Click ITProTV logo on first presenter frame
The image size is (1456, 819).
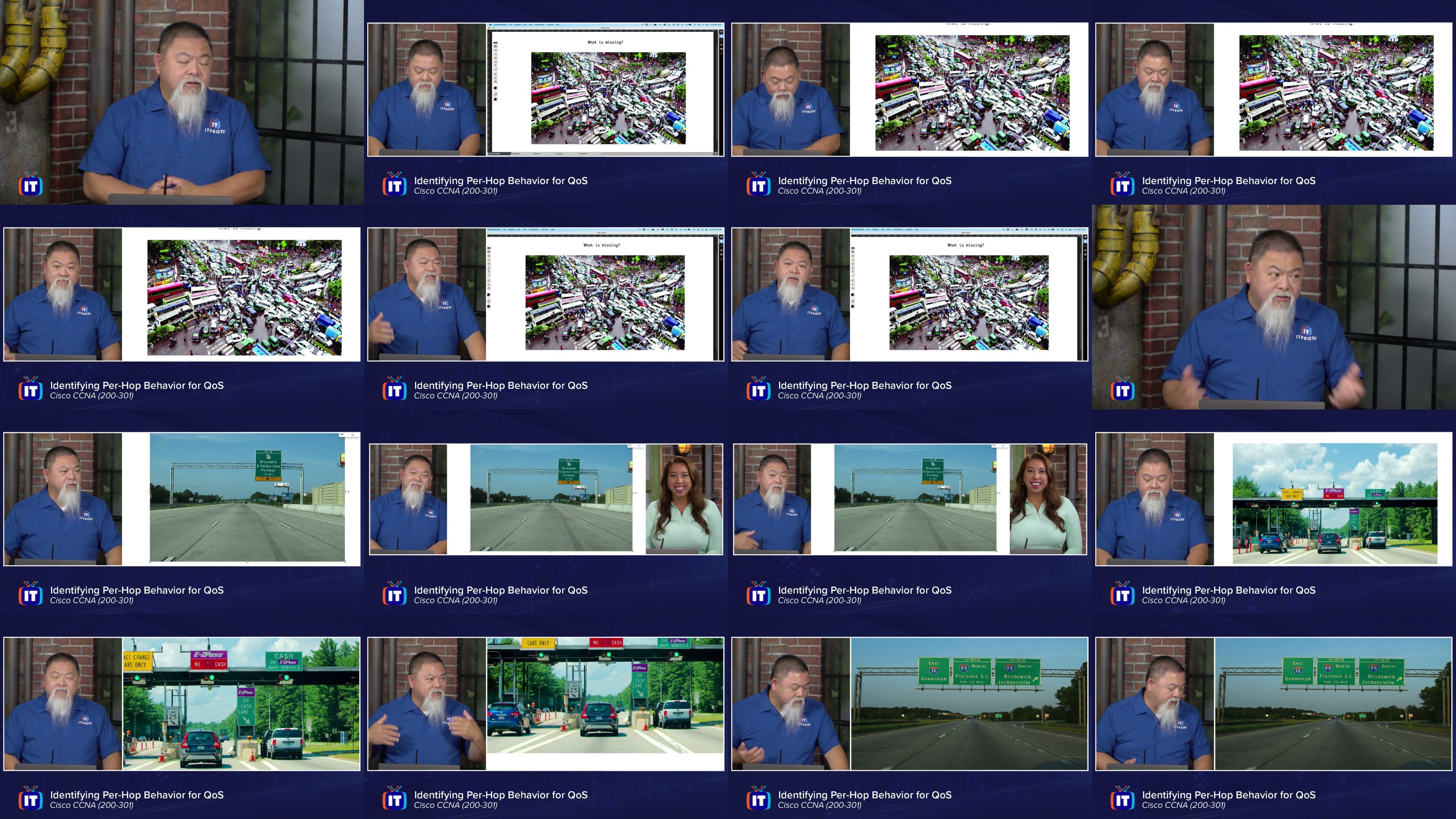point(30,185)
